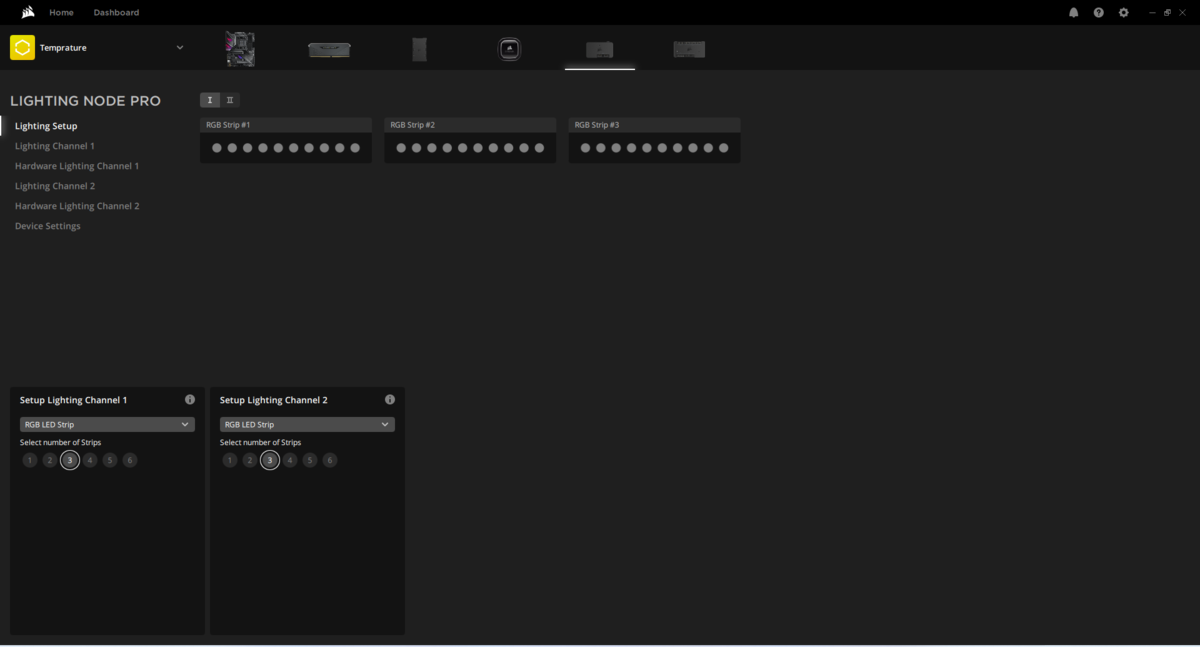
Task: Set Channel 1 strips to 4
Action: [90, 460]
